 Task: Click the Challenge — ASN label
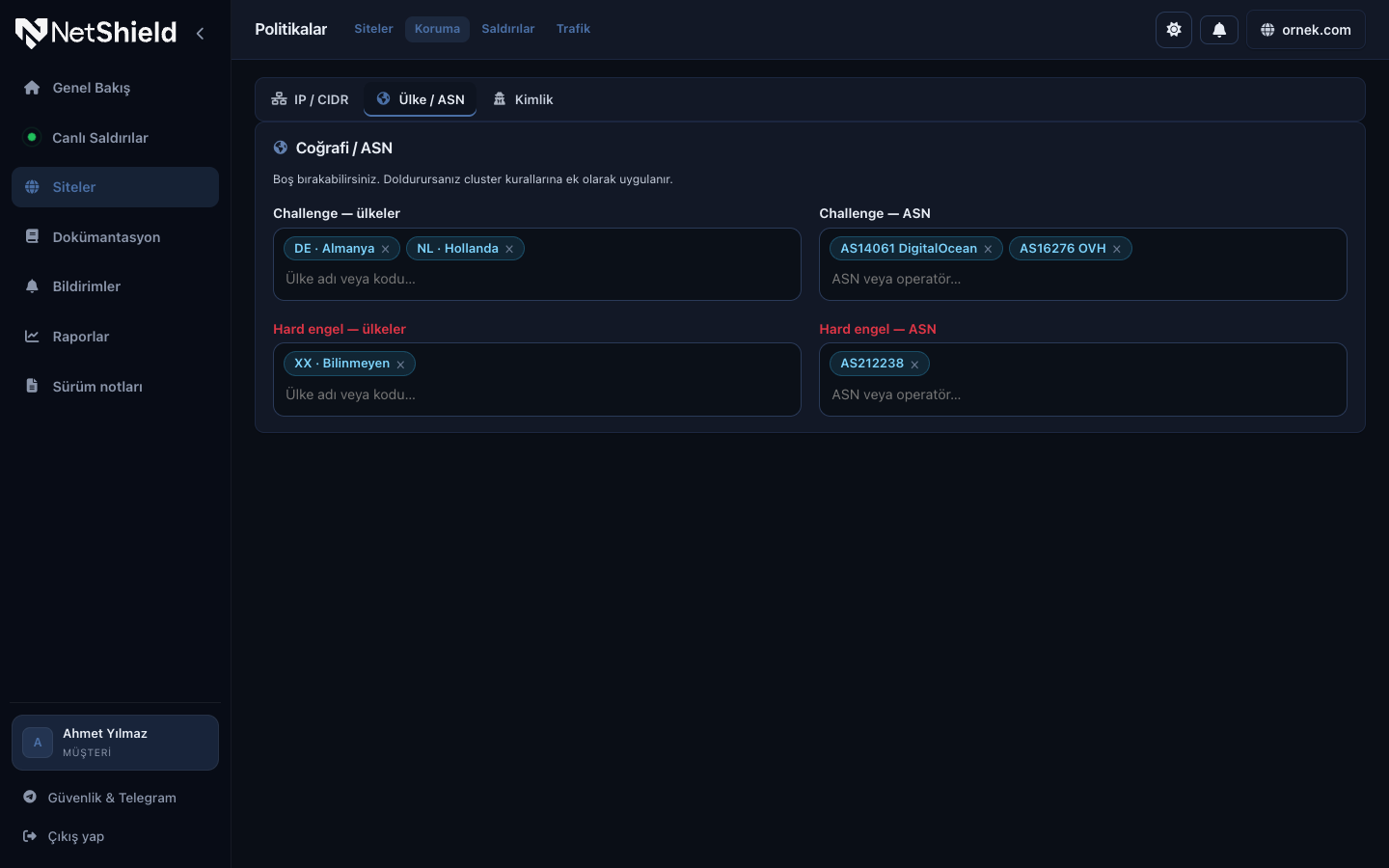pos(875,213)
